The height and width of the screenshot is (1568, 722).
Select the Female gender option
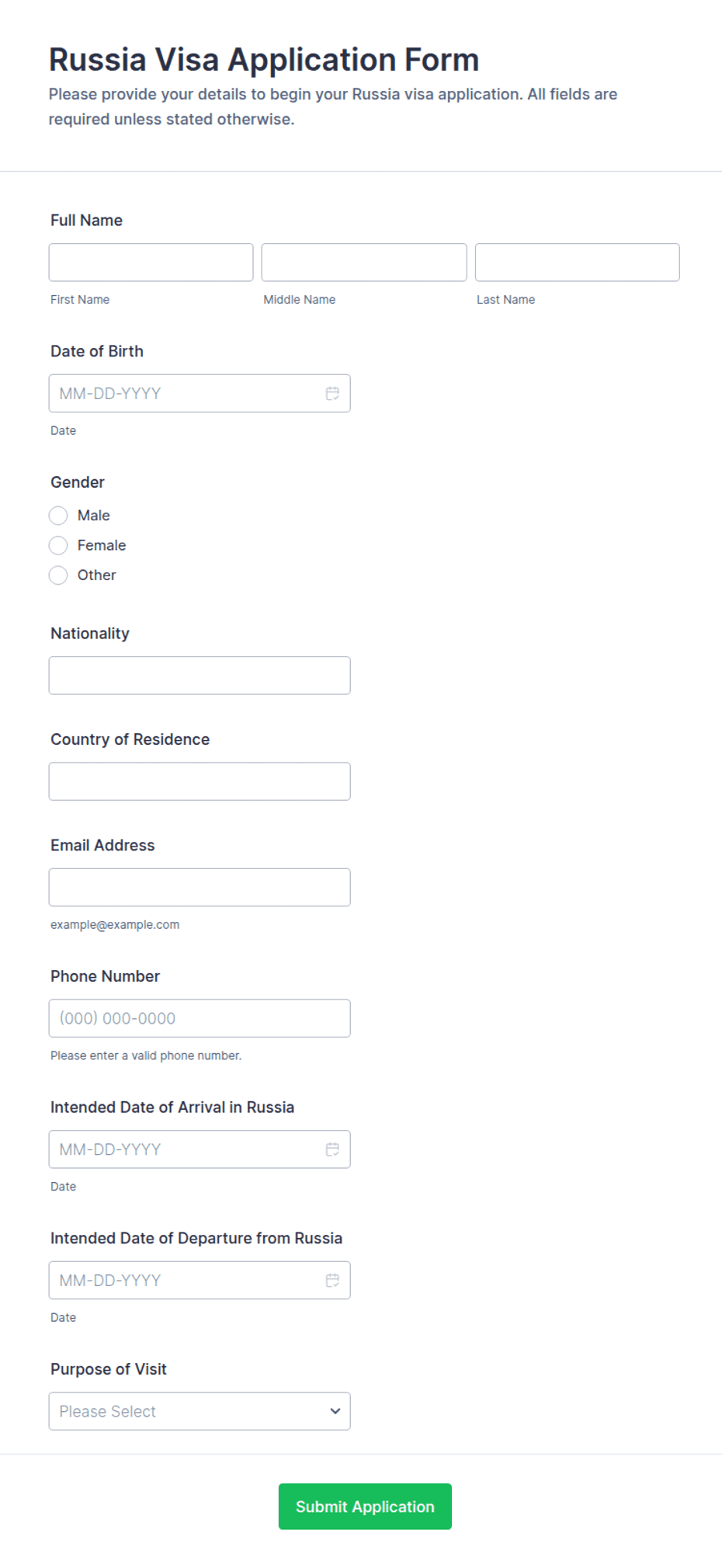coord(58,545)
